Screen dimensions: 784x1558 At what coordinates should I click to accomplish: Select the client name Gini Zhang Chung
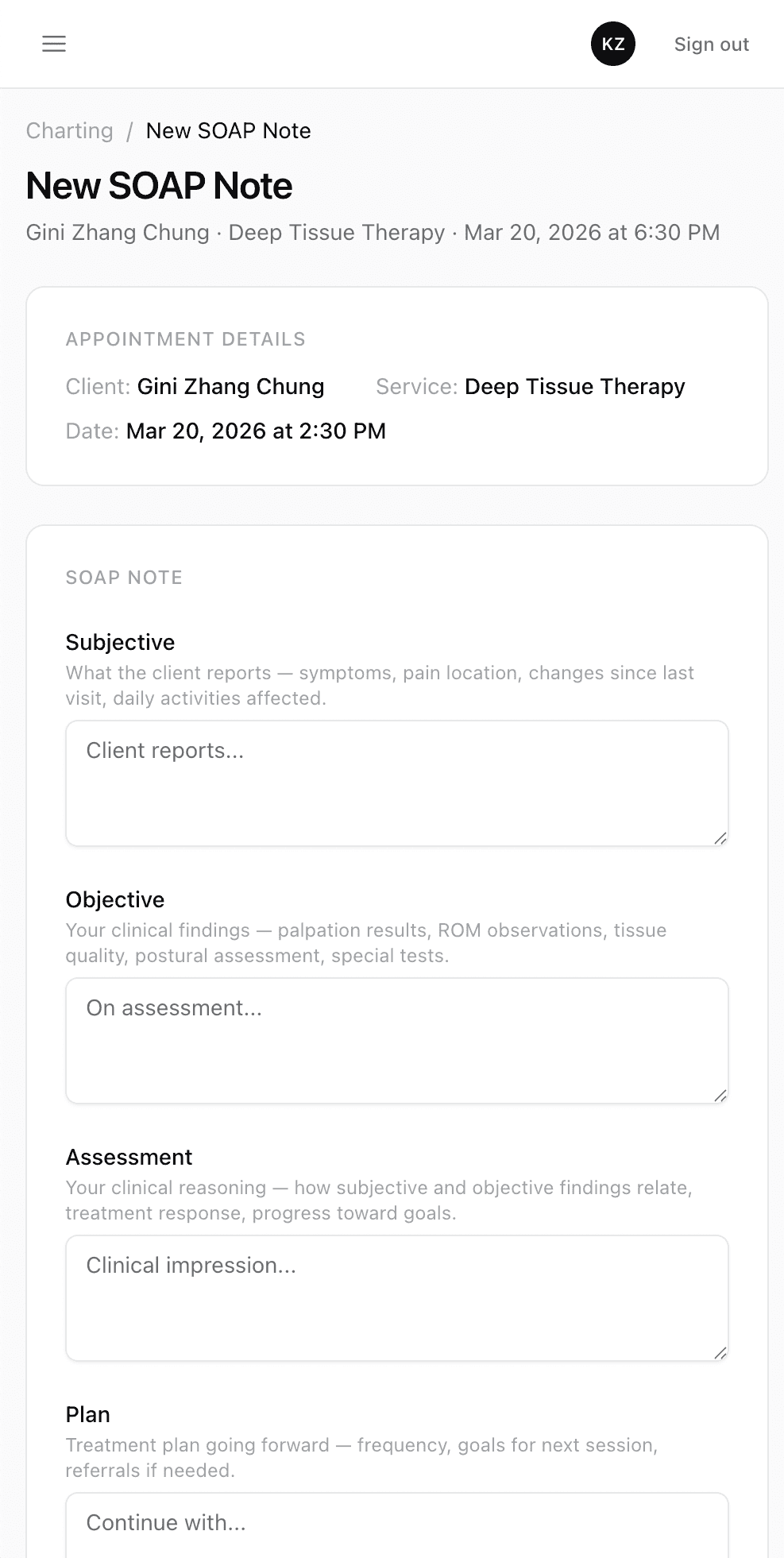point(230,387)
